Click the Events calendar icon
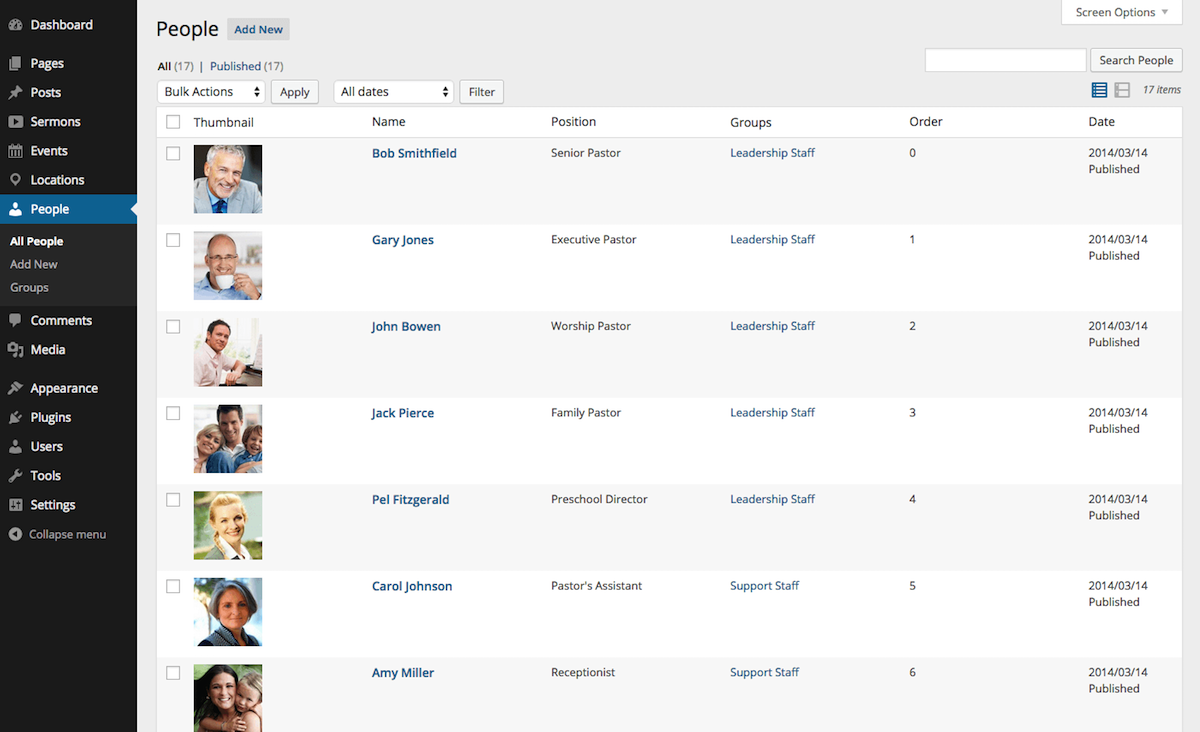This screenshot has height=732, width=1200. [15, 151]
